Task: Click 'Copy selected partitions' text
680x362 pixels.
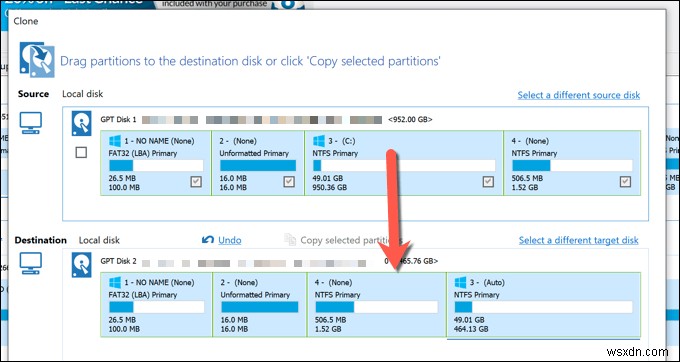Action: (x=351, y=240)
